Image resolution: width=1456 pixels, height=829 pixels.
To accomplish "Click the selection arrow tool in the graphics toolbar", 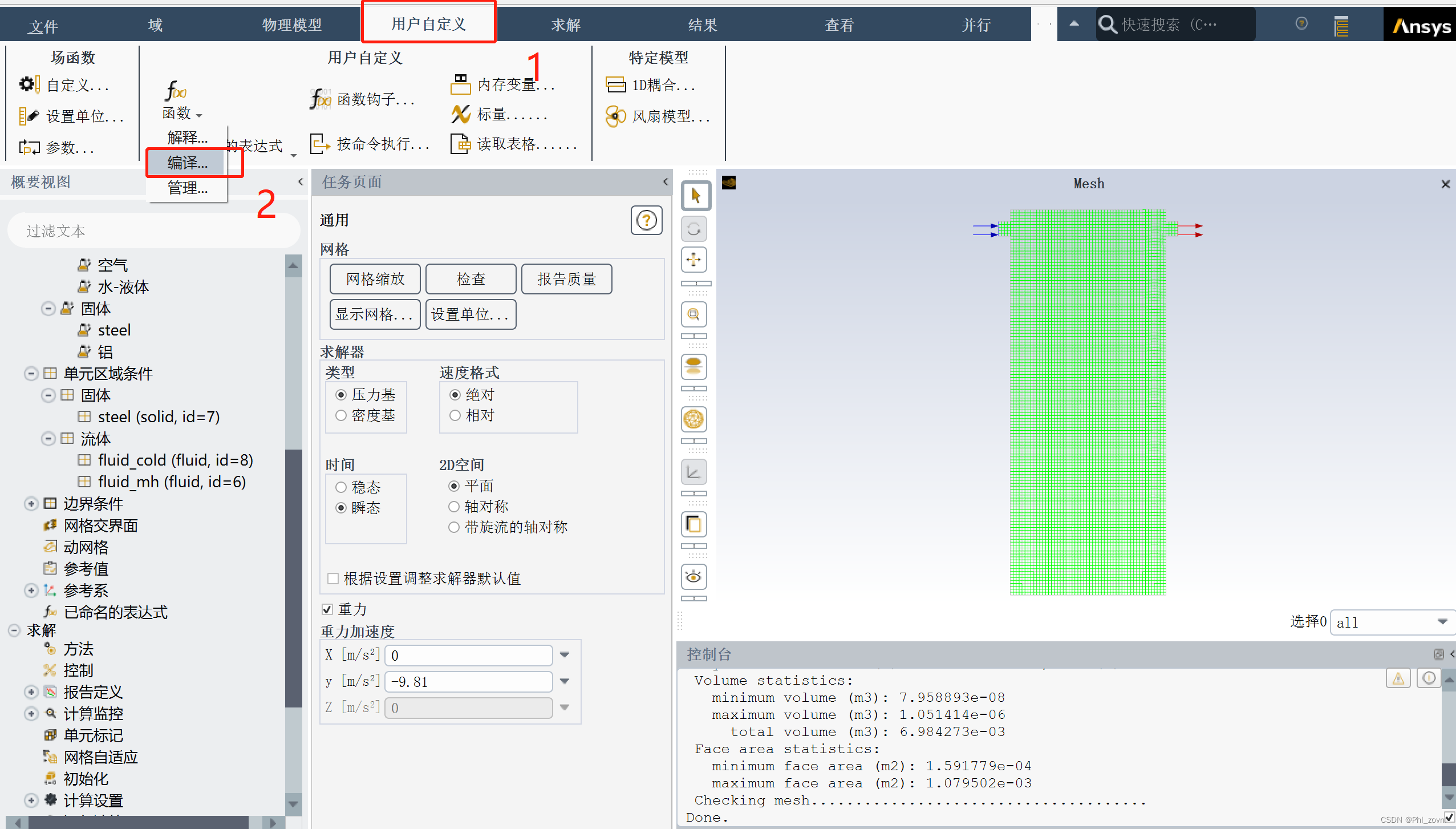I will click(x=695, y=196).
